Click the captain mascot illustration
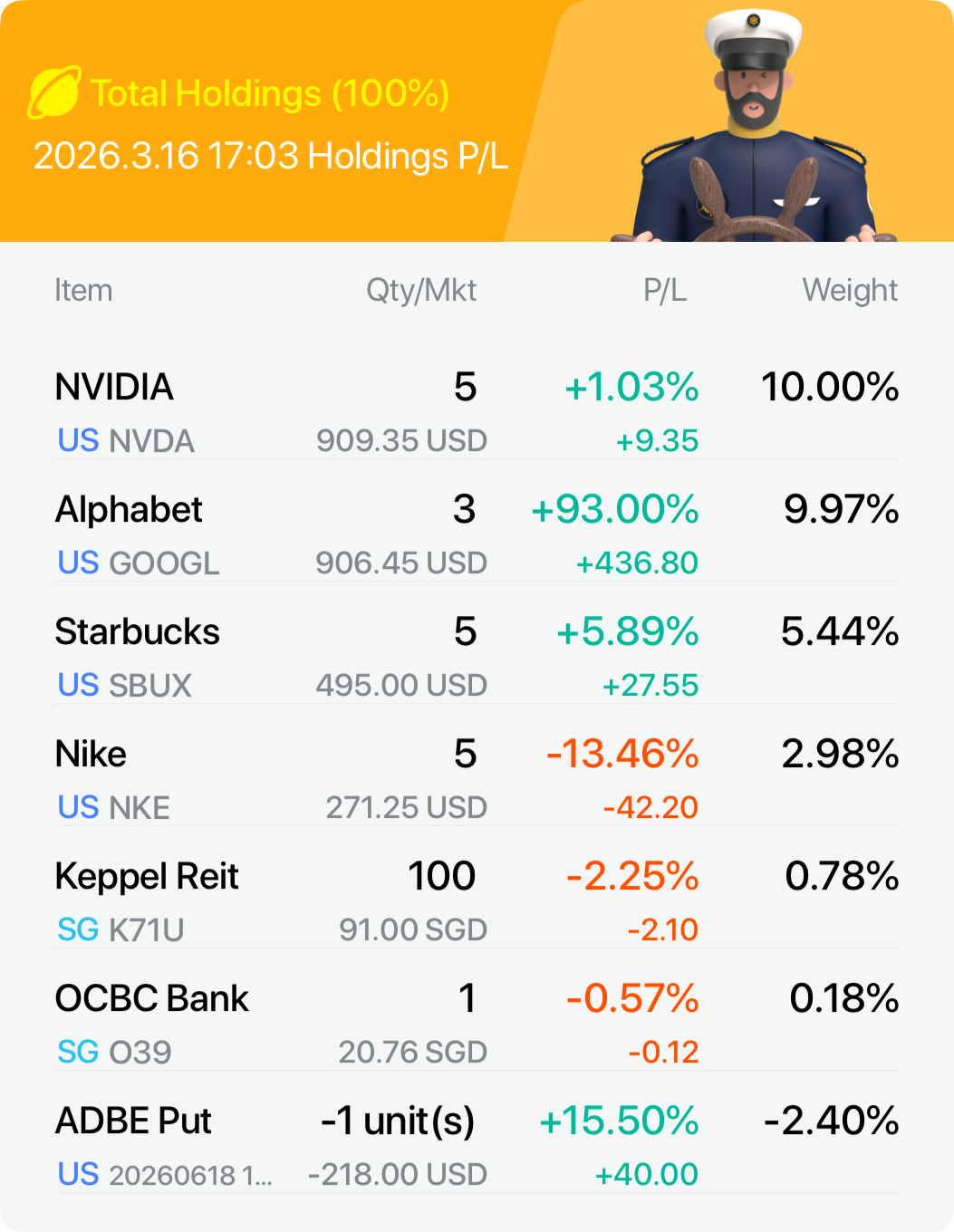This screenshot has height=1232, width=954. coord(754,127)
